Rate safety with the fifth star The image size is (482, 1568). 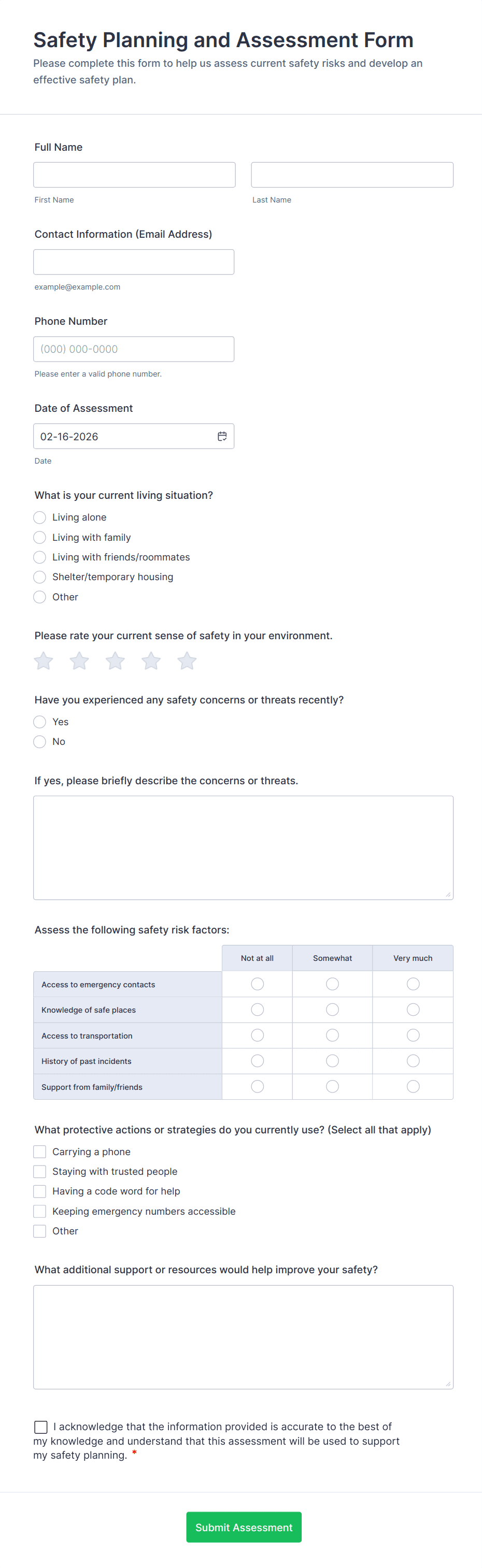coord(187,661)
